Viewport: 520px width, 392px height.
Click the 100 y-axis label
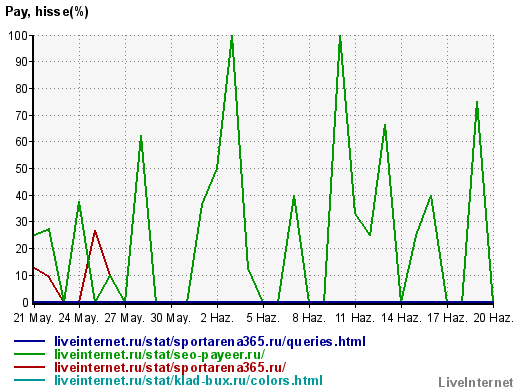18,35
